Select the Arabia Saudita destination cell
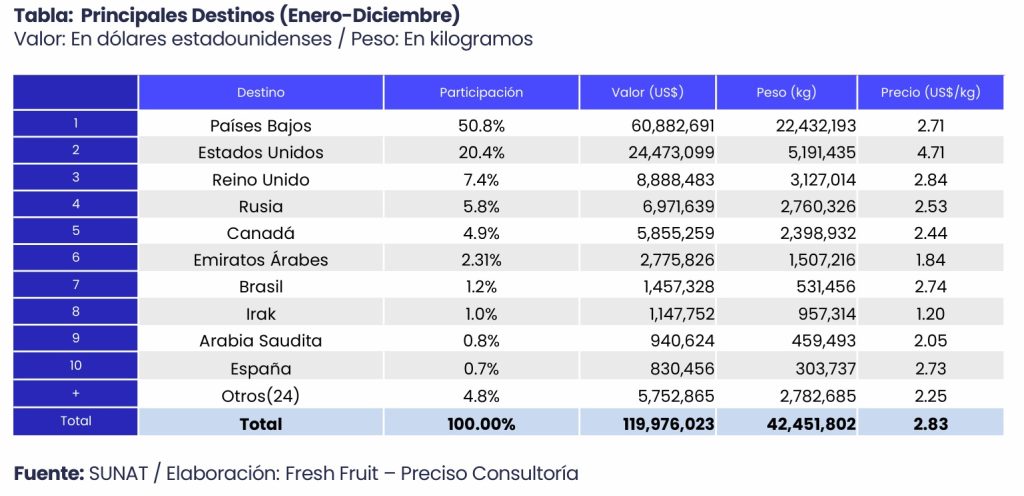 261,341
